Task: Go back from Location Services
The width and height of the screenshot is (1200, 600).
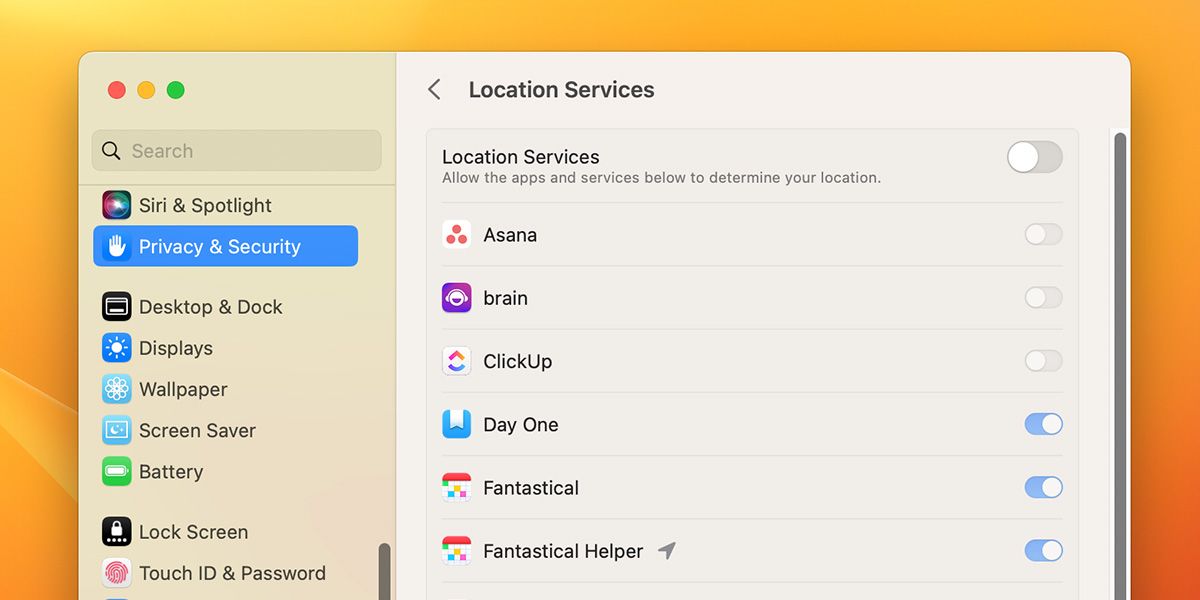Action: point(434,89)
